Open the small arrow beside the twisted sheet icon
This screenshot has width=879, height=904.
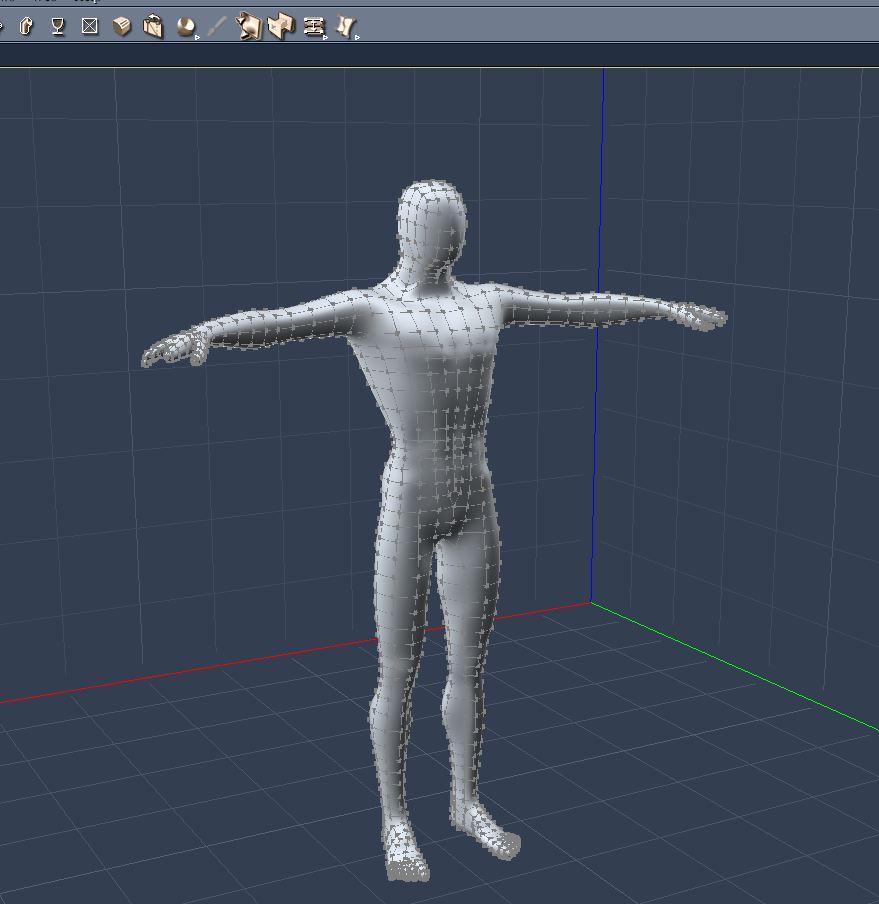(x=357, y=37)
